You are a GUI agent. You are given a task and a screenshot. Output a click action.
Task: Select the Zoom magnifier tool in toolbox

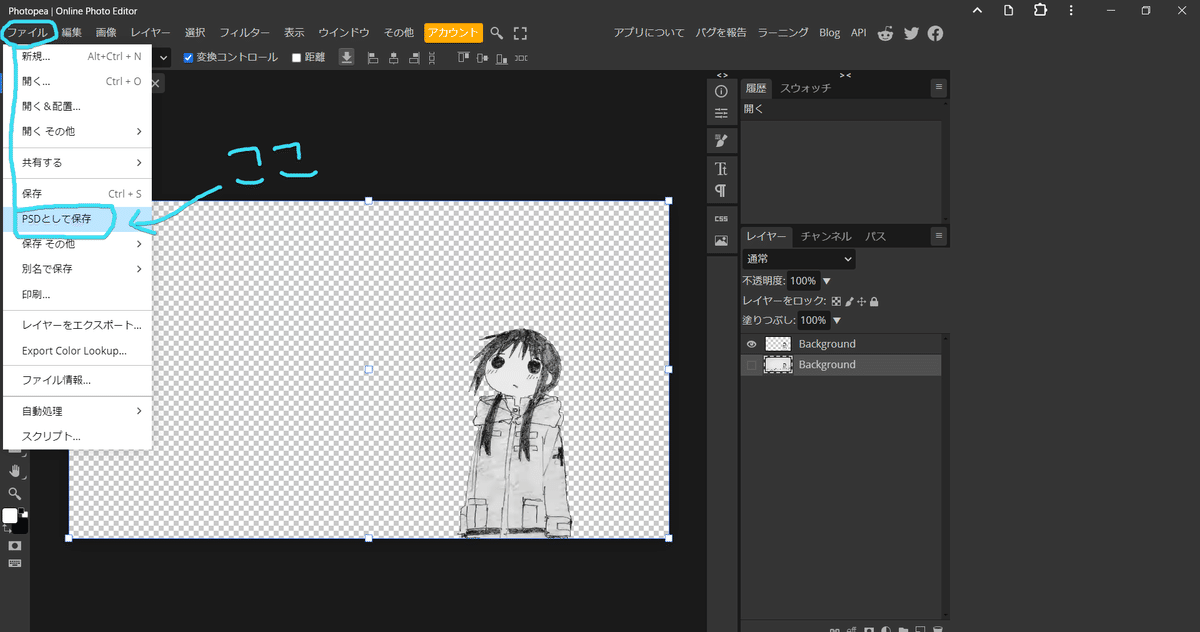click(14, 493)
